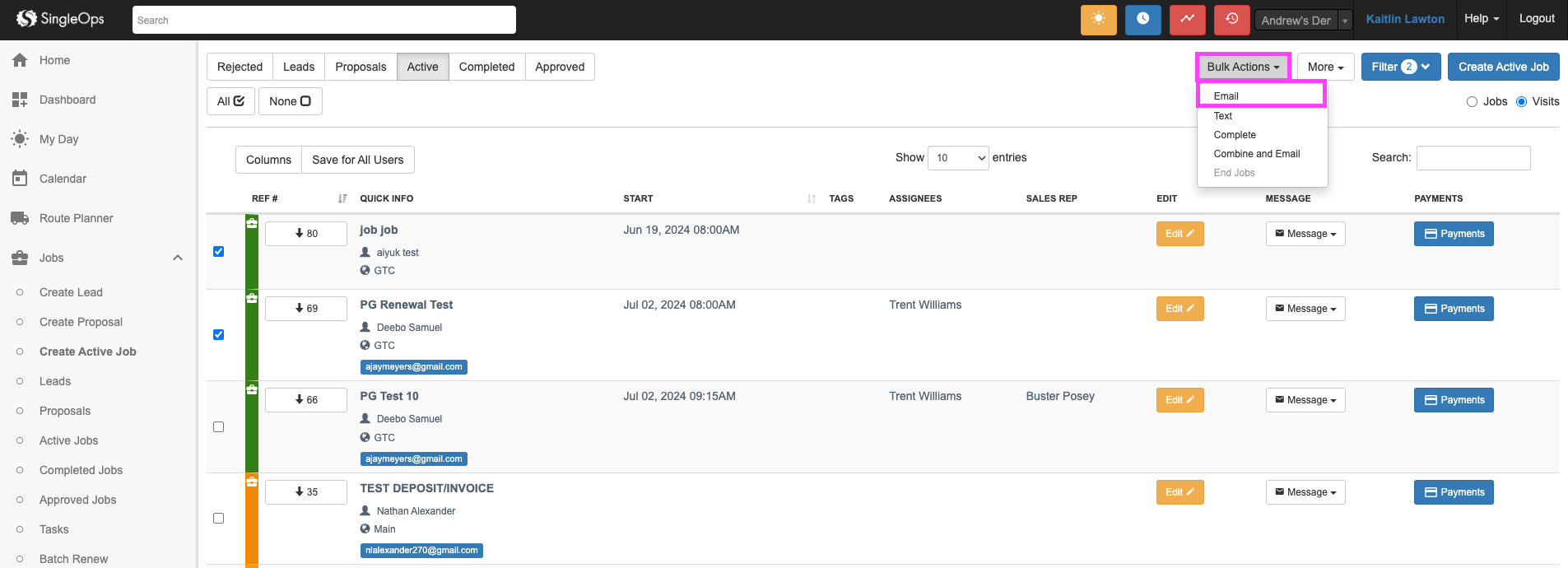Click the red history clock icon
This screenshot has height=568, width=1568.
[1231, 20]
